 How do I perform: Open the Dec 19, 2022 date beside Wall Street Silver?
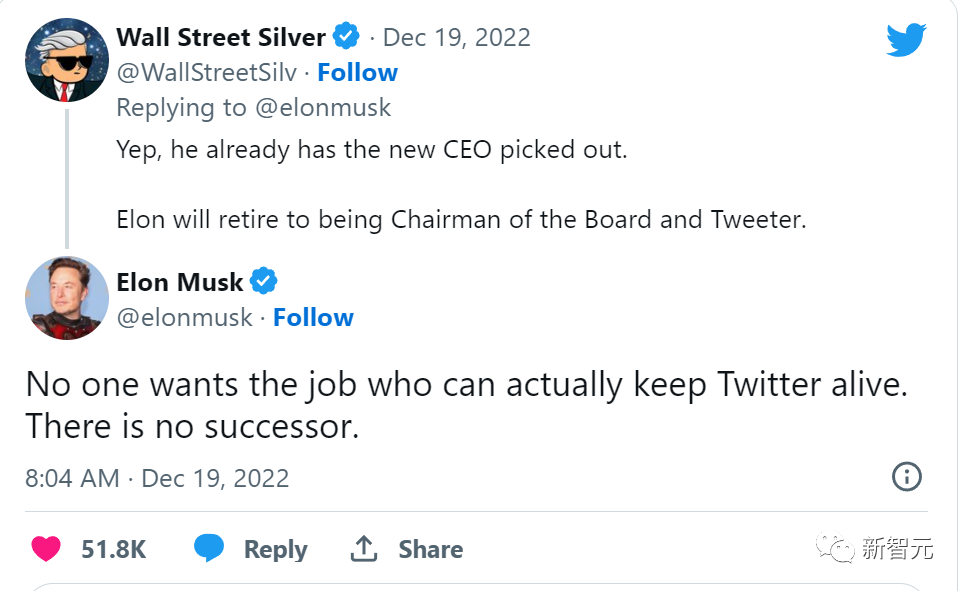click(456, 38)
